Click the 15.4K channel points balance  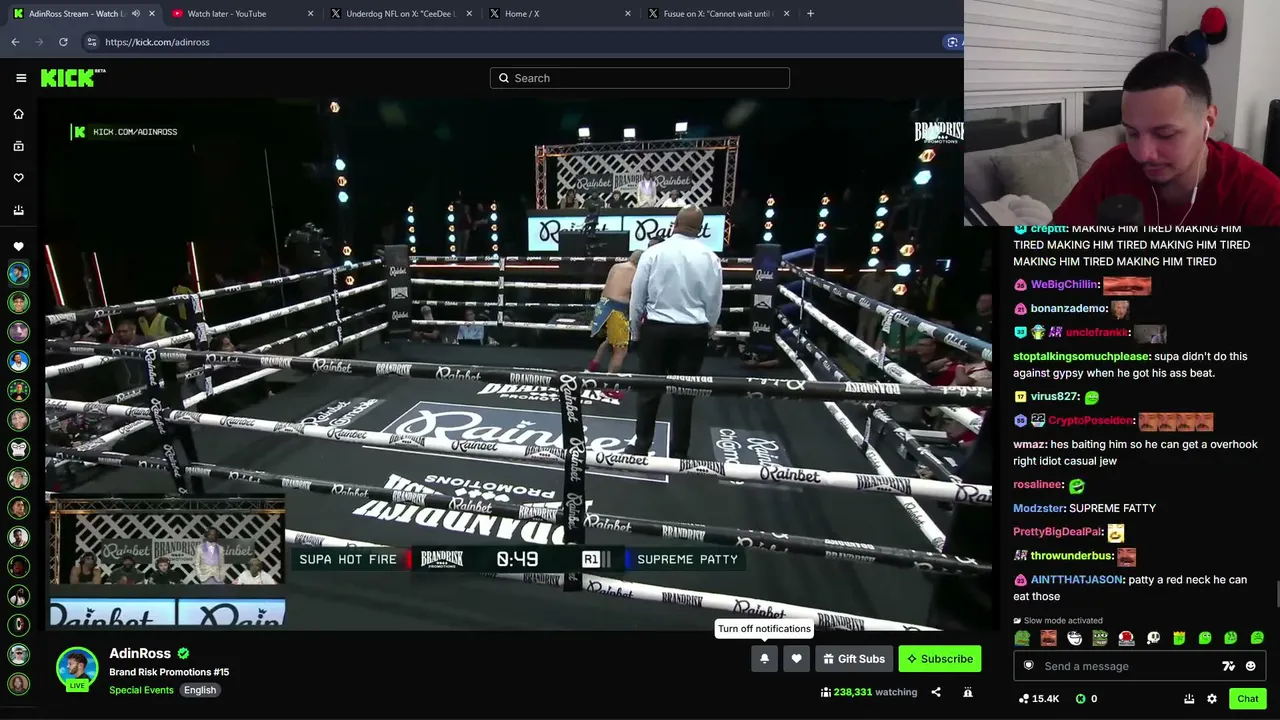coord(1039,699)
